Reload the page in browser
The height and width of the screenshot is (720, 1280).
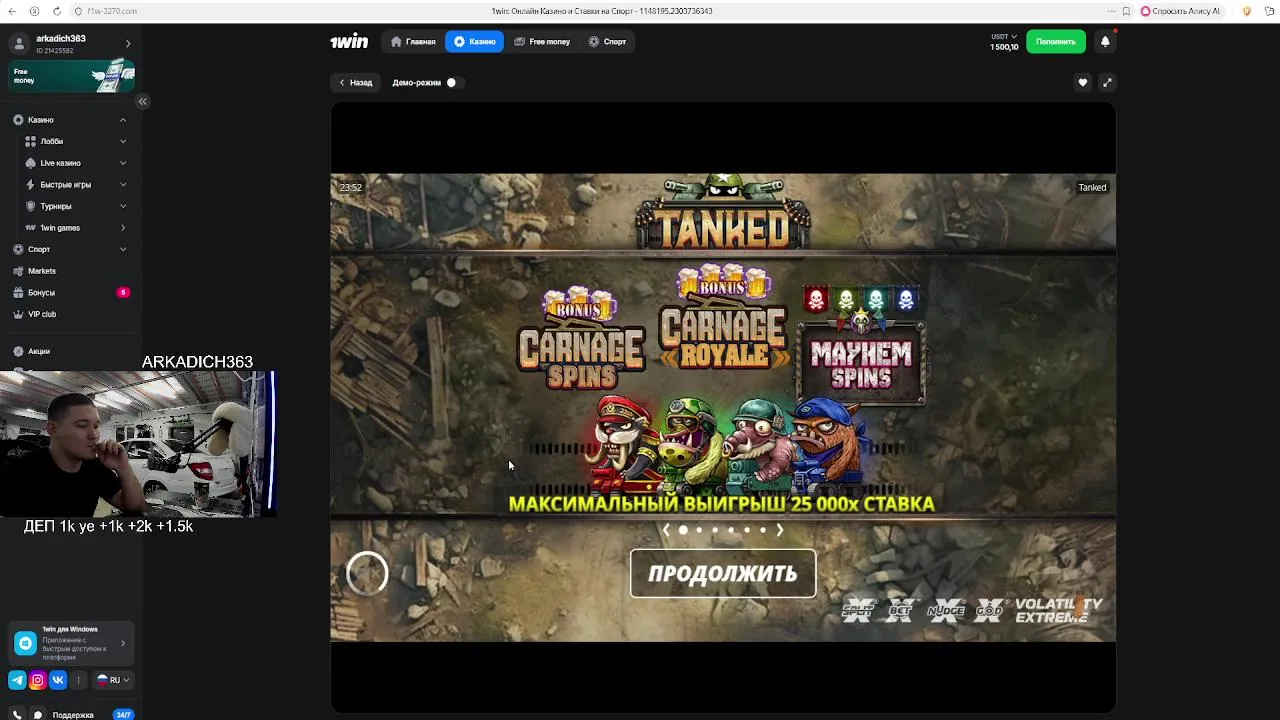[x=55, y=11]
